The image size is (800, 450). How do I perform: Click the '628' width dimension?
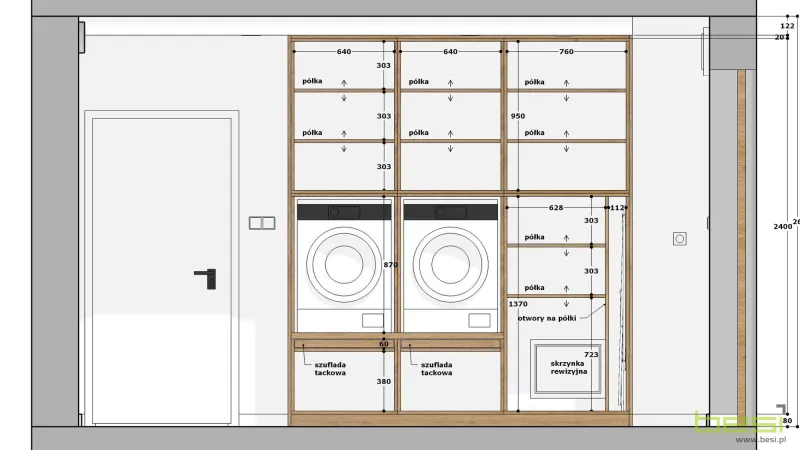(556, 208)
